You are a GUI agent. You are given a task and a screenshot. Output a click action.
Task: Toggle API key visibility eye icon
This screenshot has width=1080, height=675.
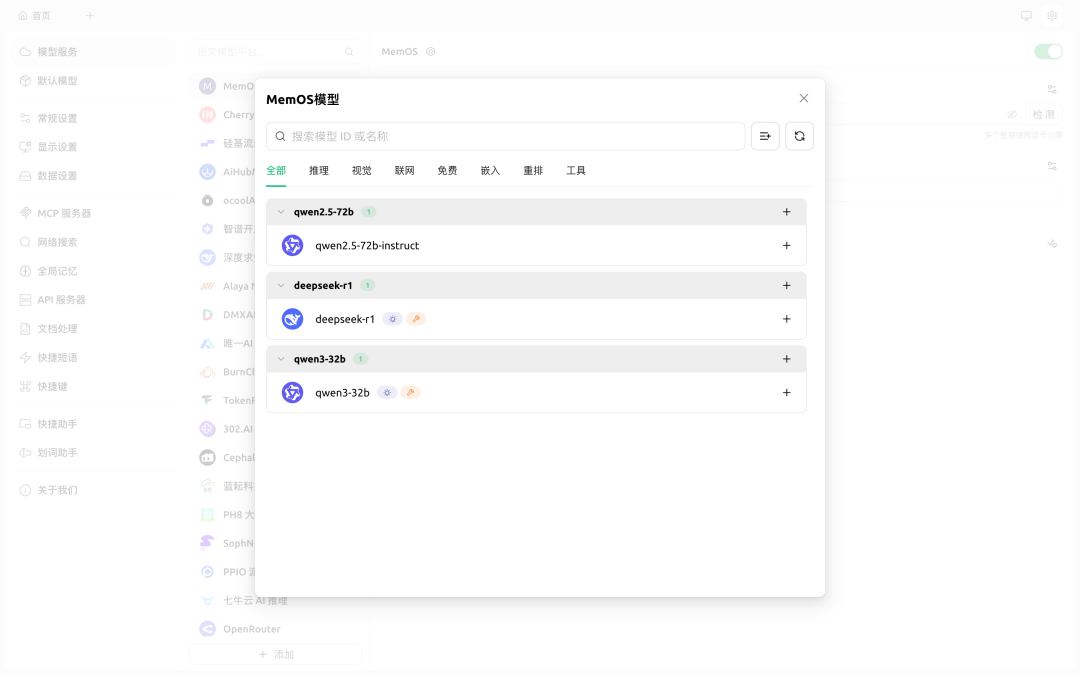point(1012,115)
